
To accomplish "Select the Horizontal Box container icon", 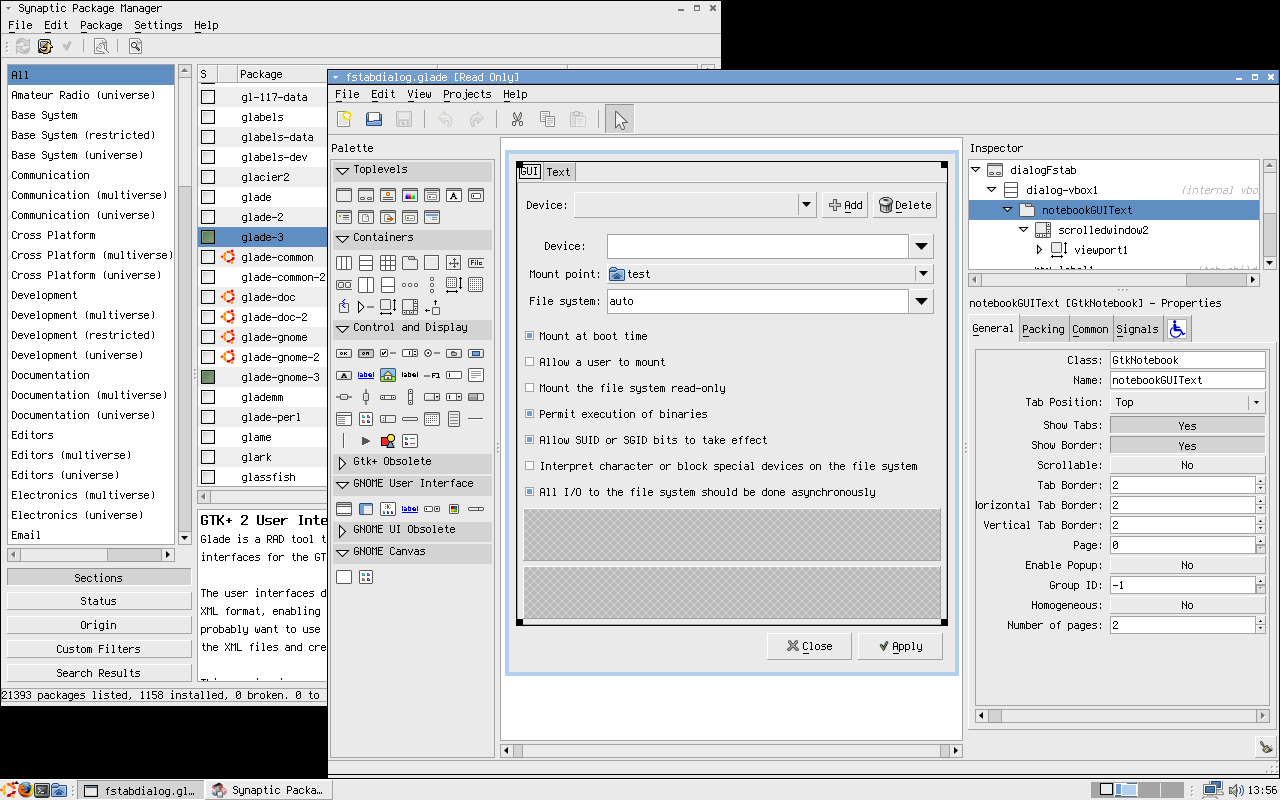I will pyautogui.click(x=344, y=263).
